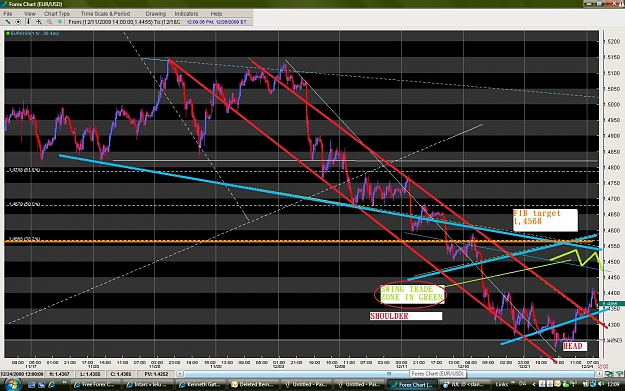Switch to Deleted Items taskbar button
Viewport: 625px width, 391px height.
pyautogui.click(x=254, y=385)
